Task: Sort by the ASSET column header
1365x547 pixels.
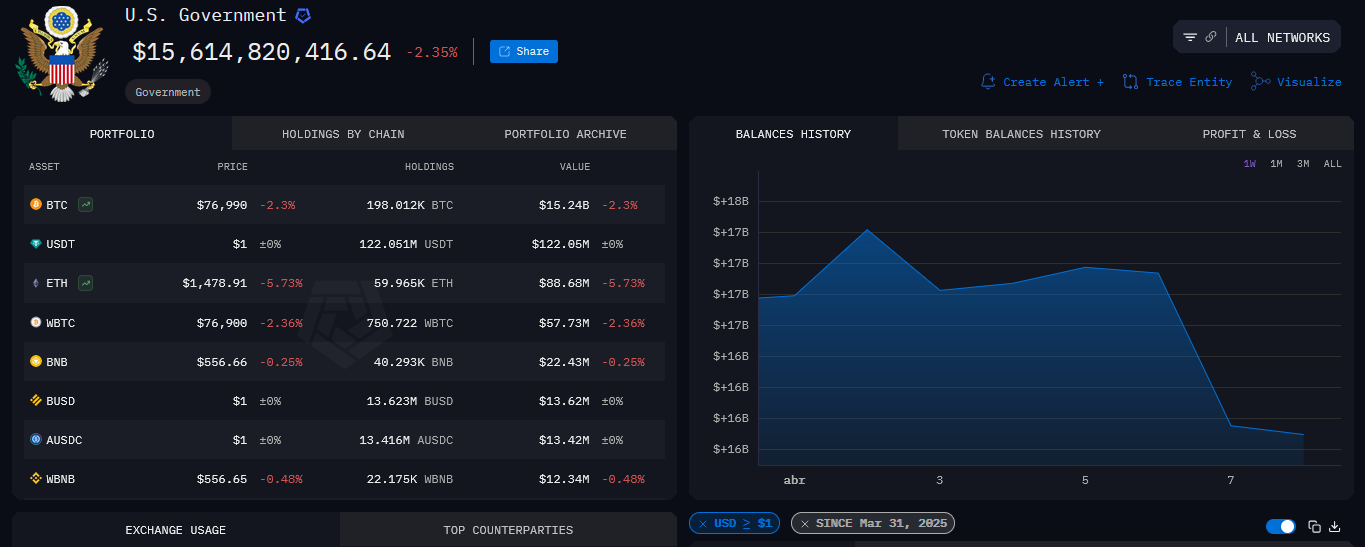Action: coord(44,167)
